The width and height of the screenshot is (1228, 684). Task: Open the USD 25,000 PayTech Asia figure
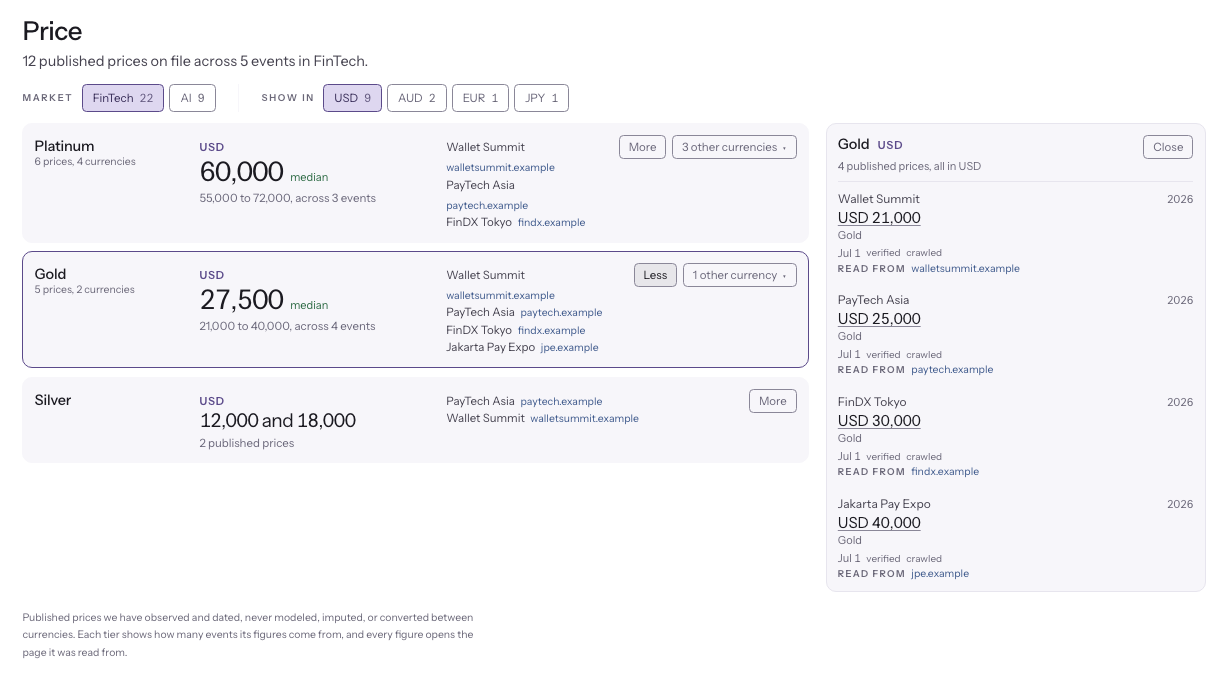(879, 319)
